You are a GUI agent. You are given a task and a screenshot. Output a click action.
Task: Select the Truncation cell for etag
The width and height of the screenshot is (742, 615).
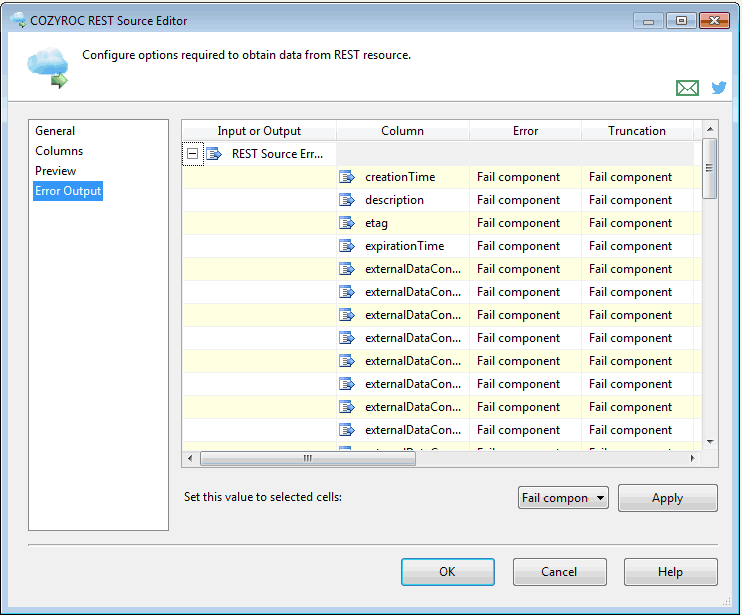point(637,223)
